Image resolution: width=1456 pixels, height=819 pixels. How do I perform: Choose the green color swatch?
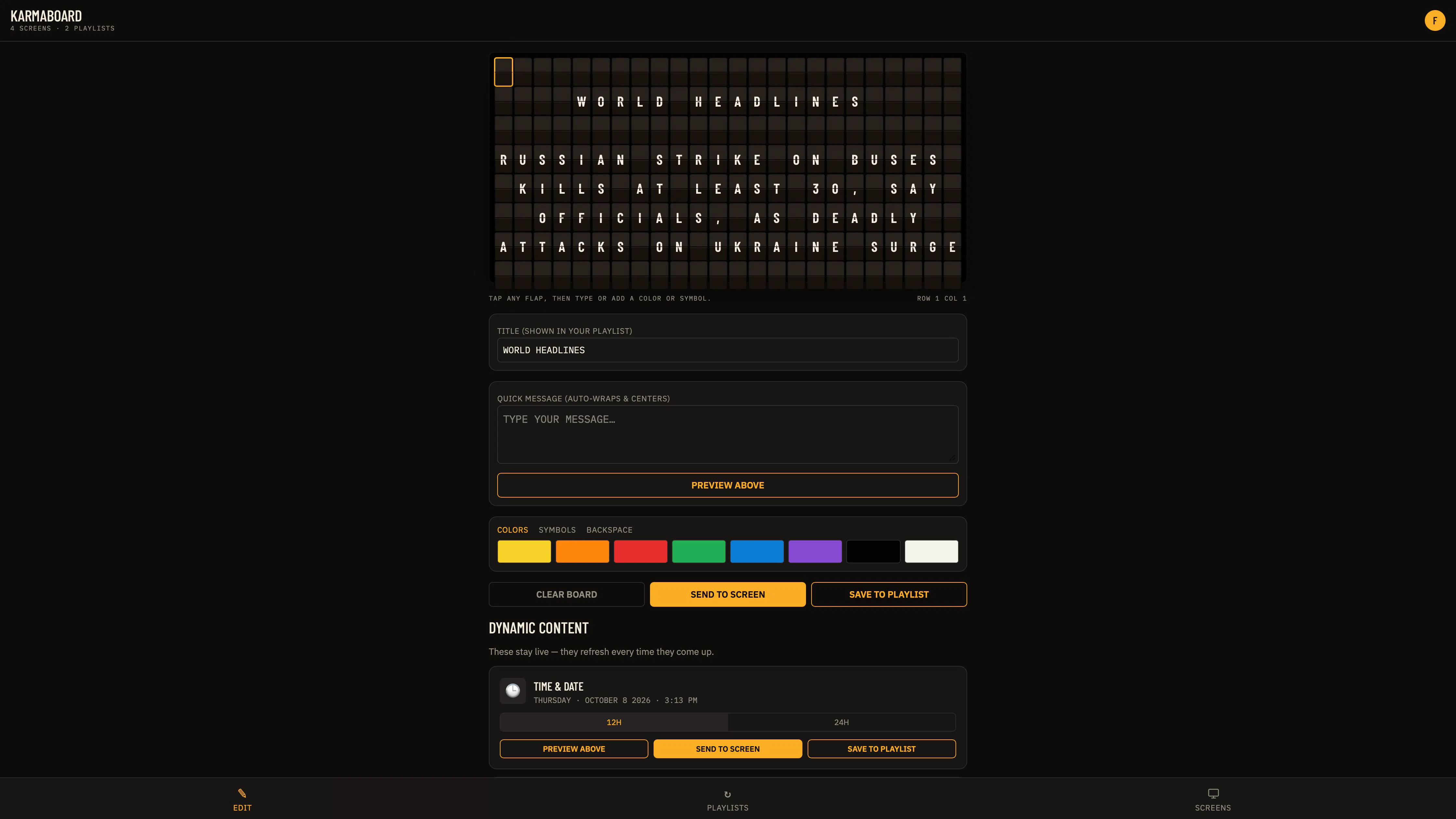point(699,551)
